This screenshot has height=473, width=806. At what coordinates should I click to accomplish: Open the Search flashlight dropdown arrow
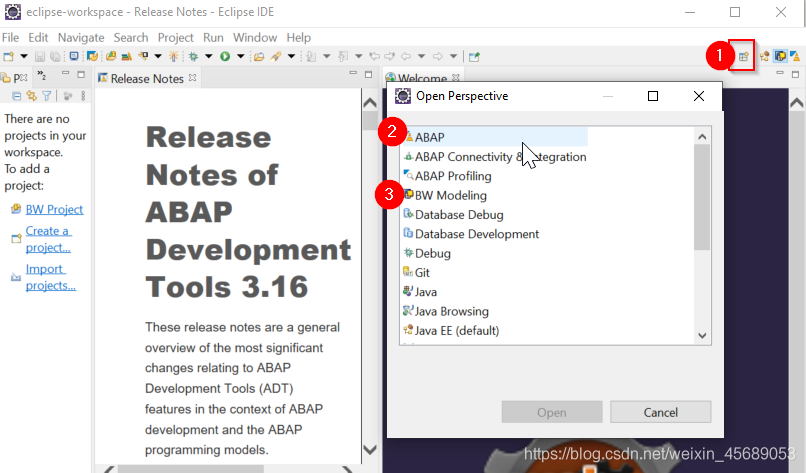(x=291, y=57)
